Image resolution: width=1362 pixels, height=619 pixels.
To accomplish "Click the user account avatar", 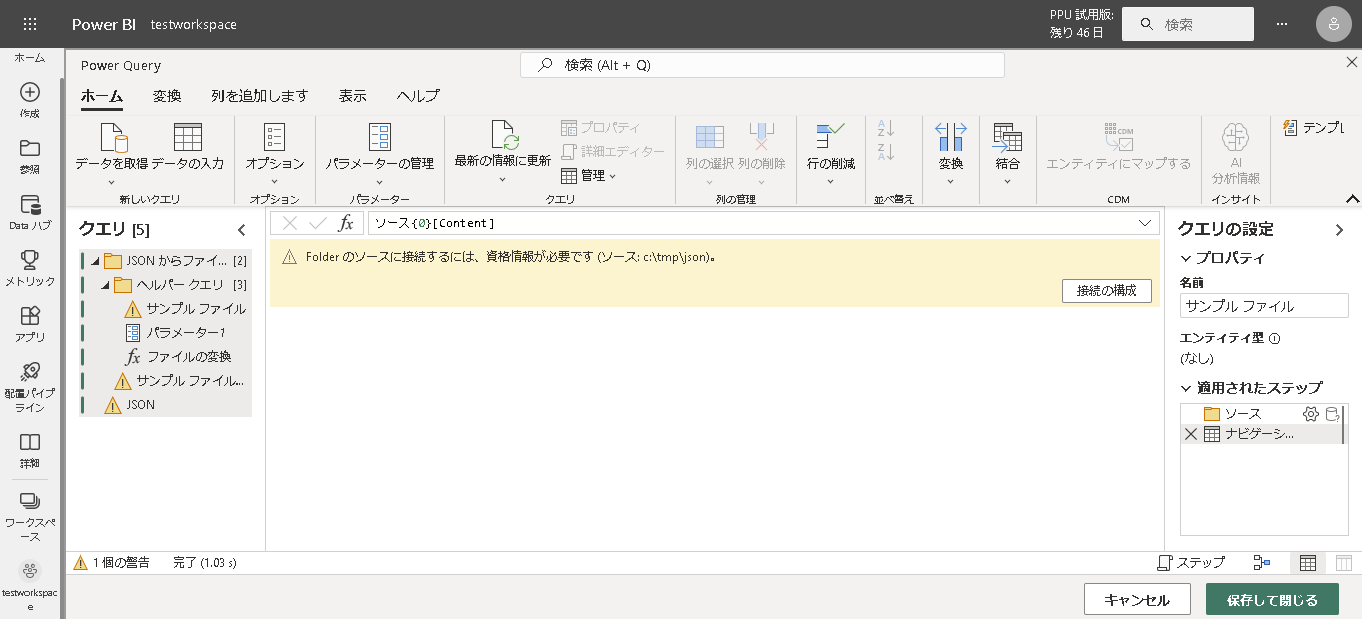I will [x=1334, y=24].
